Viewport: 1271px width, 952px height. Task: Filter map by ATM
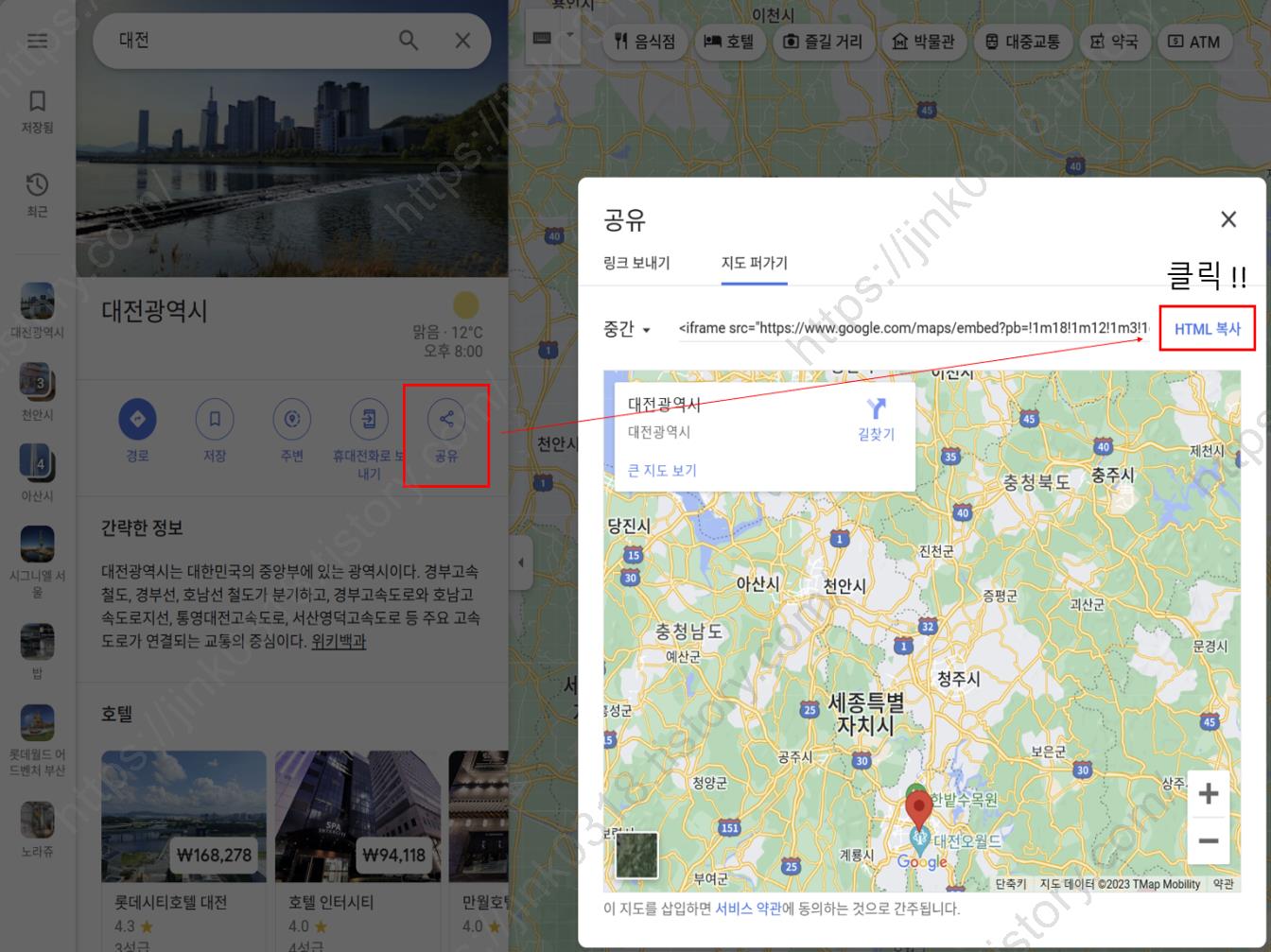1194,42
